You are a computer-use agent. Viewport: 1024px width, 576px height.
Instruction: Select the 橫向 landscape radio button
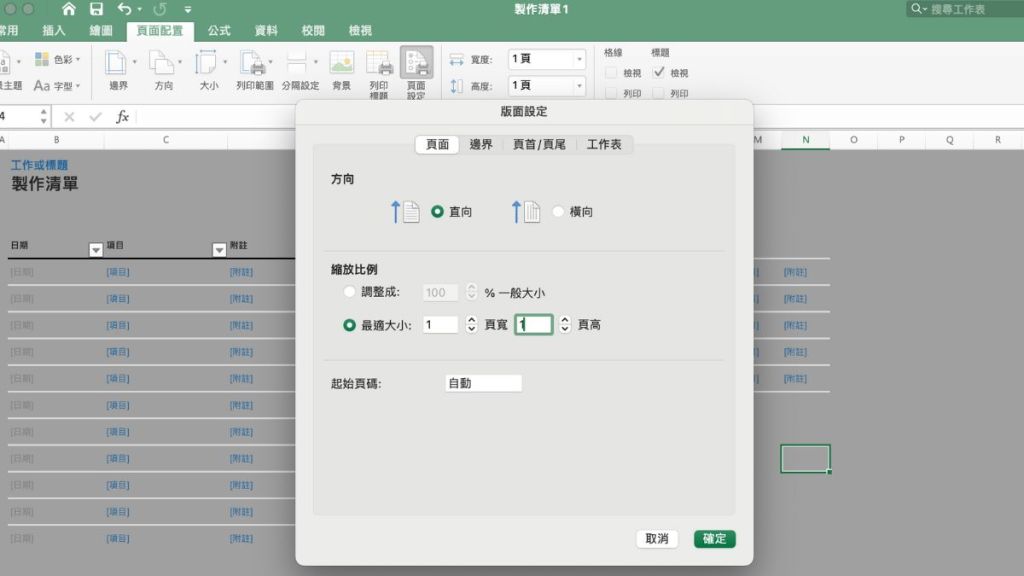pos(558,212)
